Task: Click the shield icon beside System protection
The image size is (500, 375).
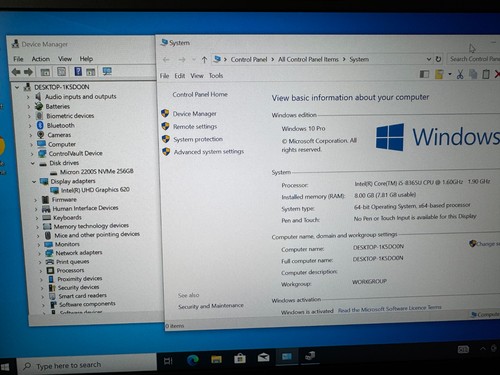Action: [166, 139]
